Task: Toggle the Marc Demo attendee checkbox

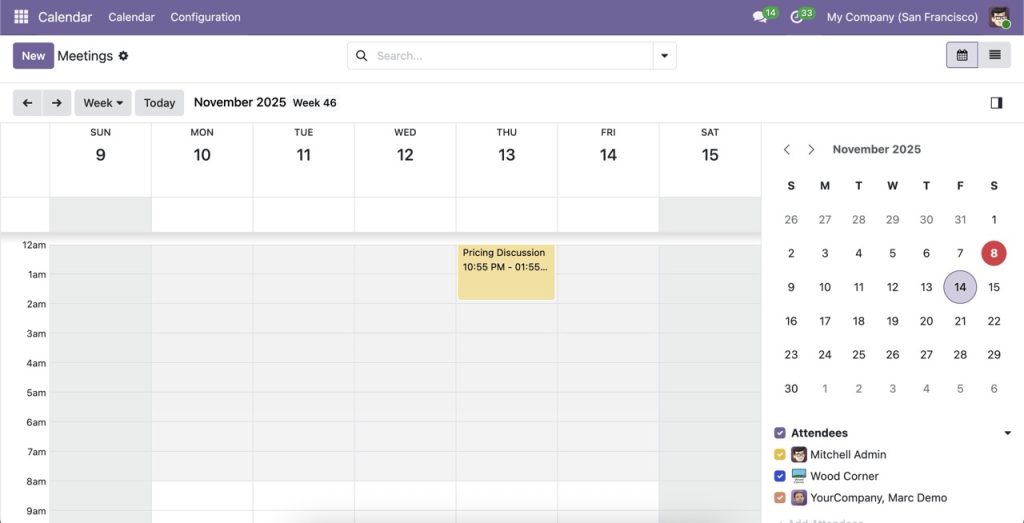Action: 780,498
